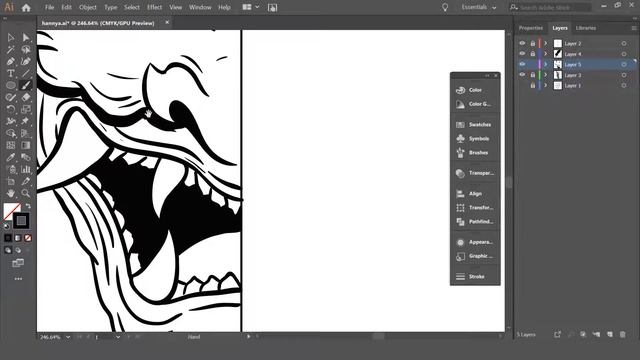Select the Rotate tool

11,109
